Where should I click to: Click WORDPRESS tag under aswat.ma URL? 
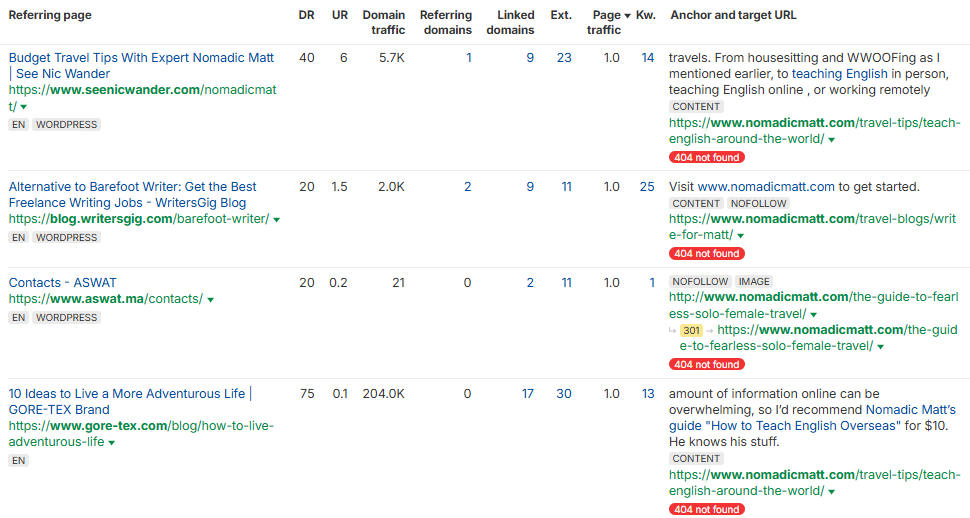click(66, 317)
